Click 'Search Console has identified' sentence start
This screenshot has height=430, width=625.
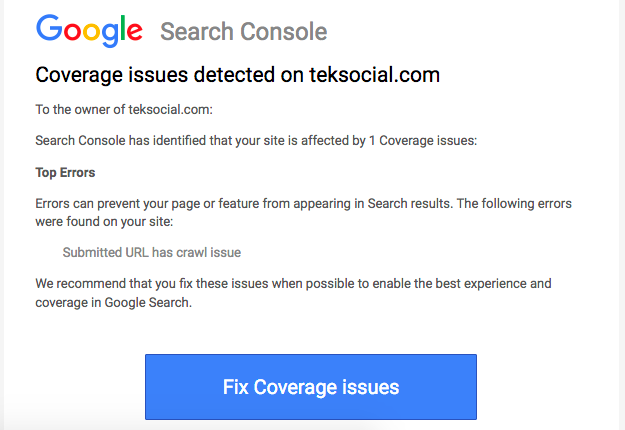pos(120,141)
